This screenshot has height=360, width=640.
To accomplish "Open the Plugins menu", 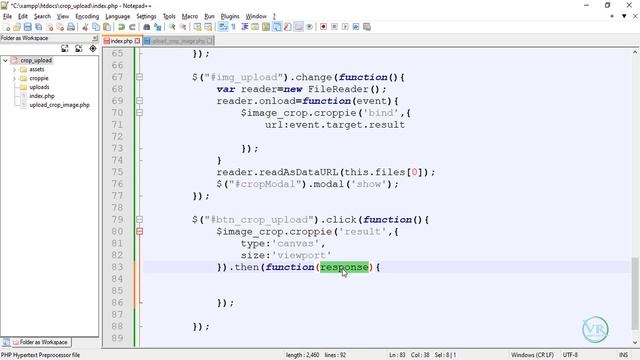I will pos(230,16).
